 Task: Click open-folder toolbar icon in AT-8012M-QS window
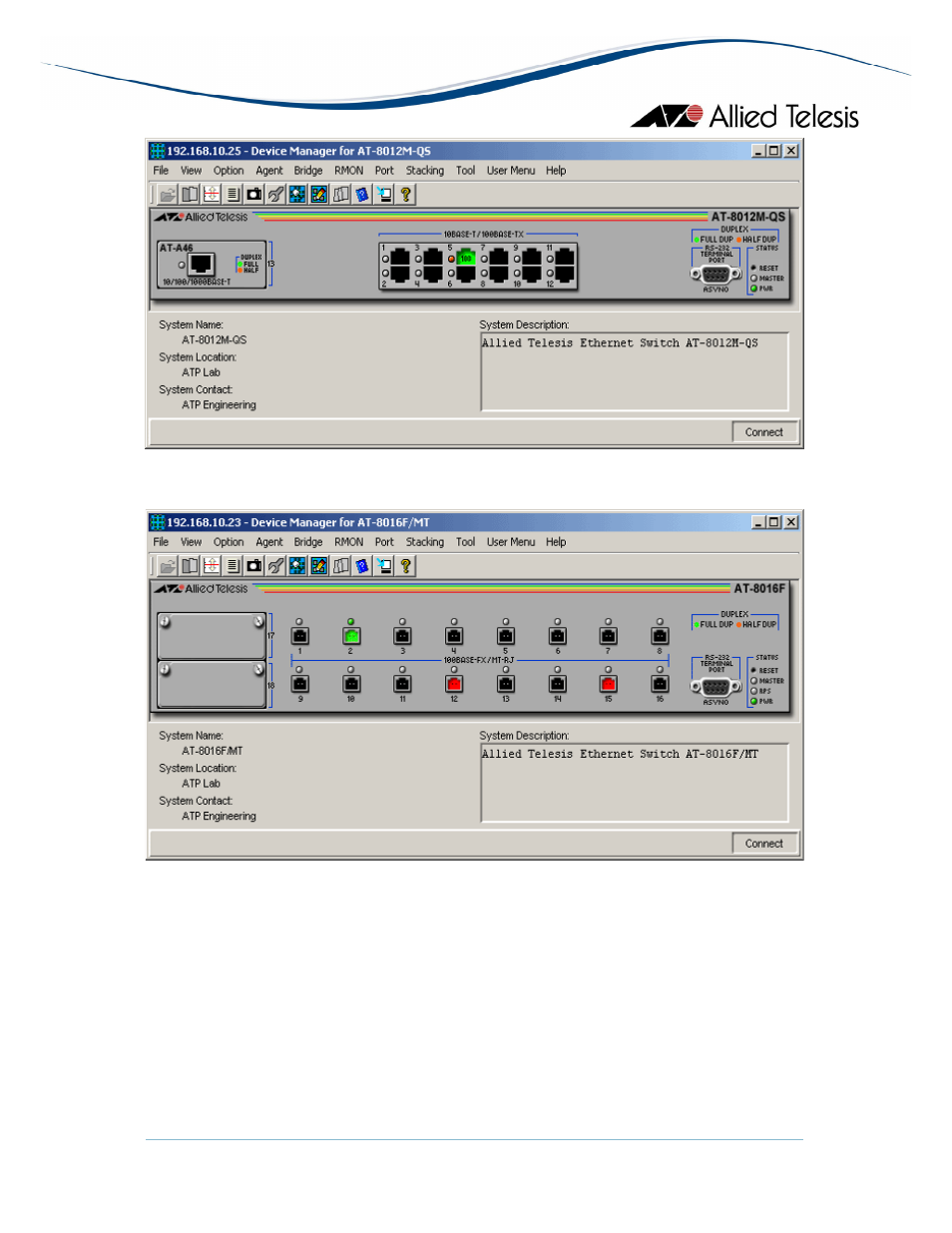[168, 195]
